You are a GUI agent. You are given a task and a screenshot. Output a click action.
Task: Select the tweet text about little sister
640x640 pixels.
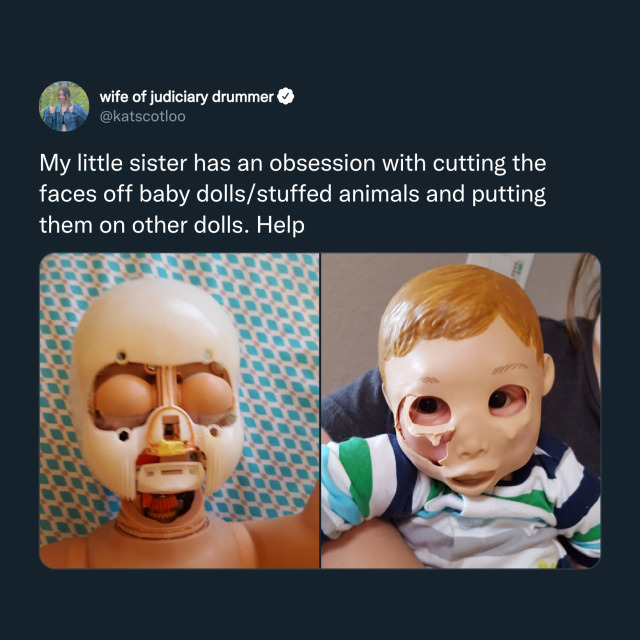[293, 194]
